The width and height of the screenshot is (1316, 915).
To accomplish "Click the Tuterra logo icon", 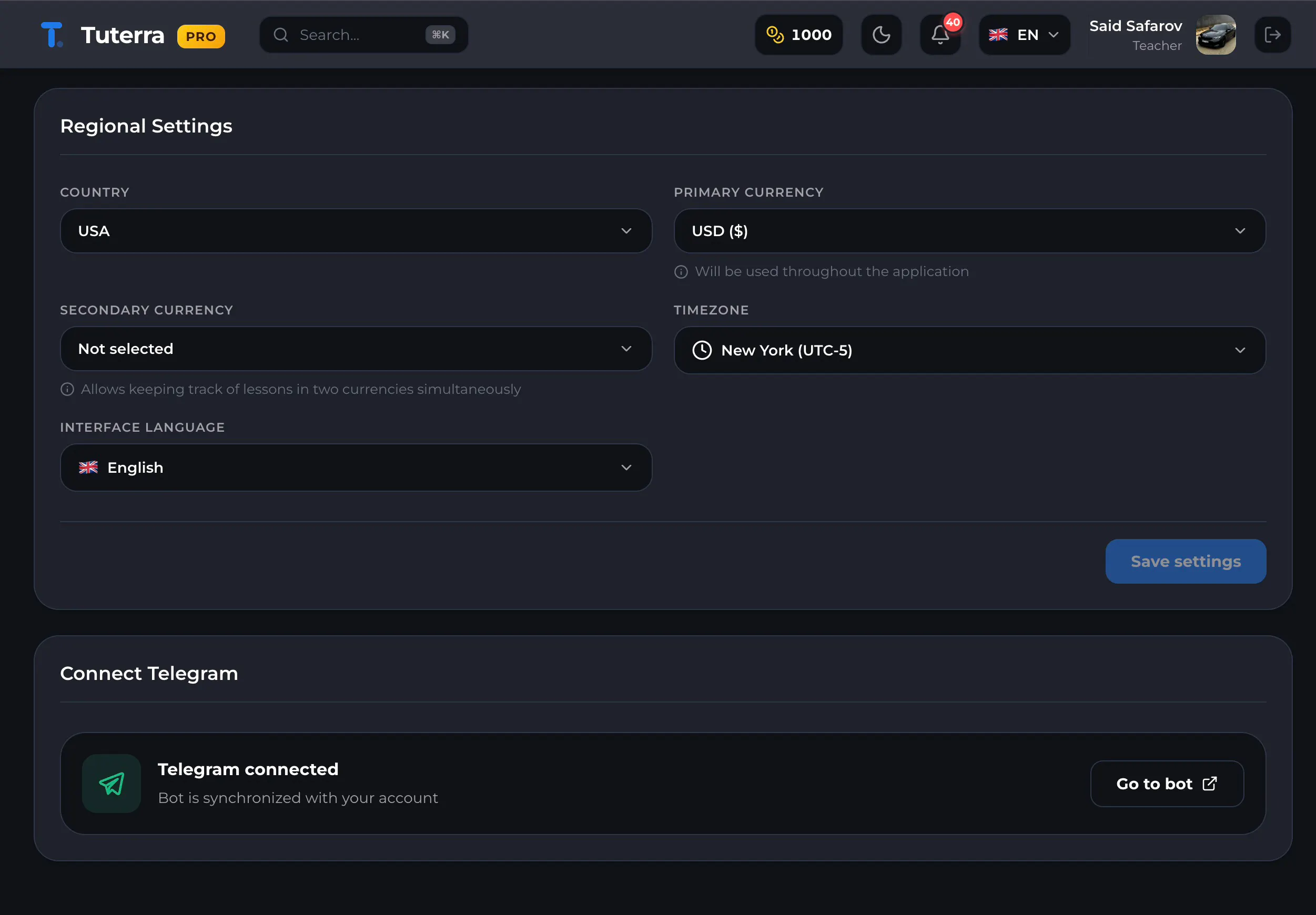I will point(52,35).
